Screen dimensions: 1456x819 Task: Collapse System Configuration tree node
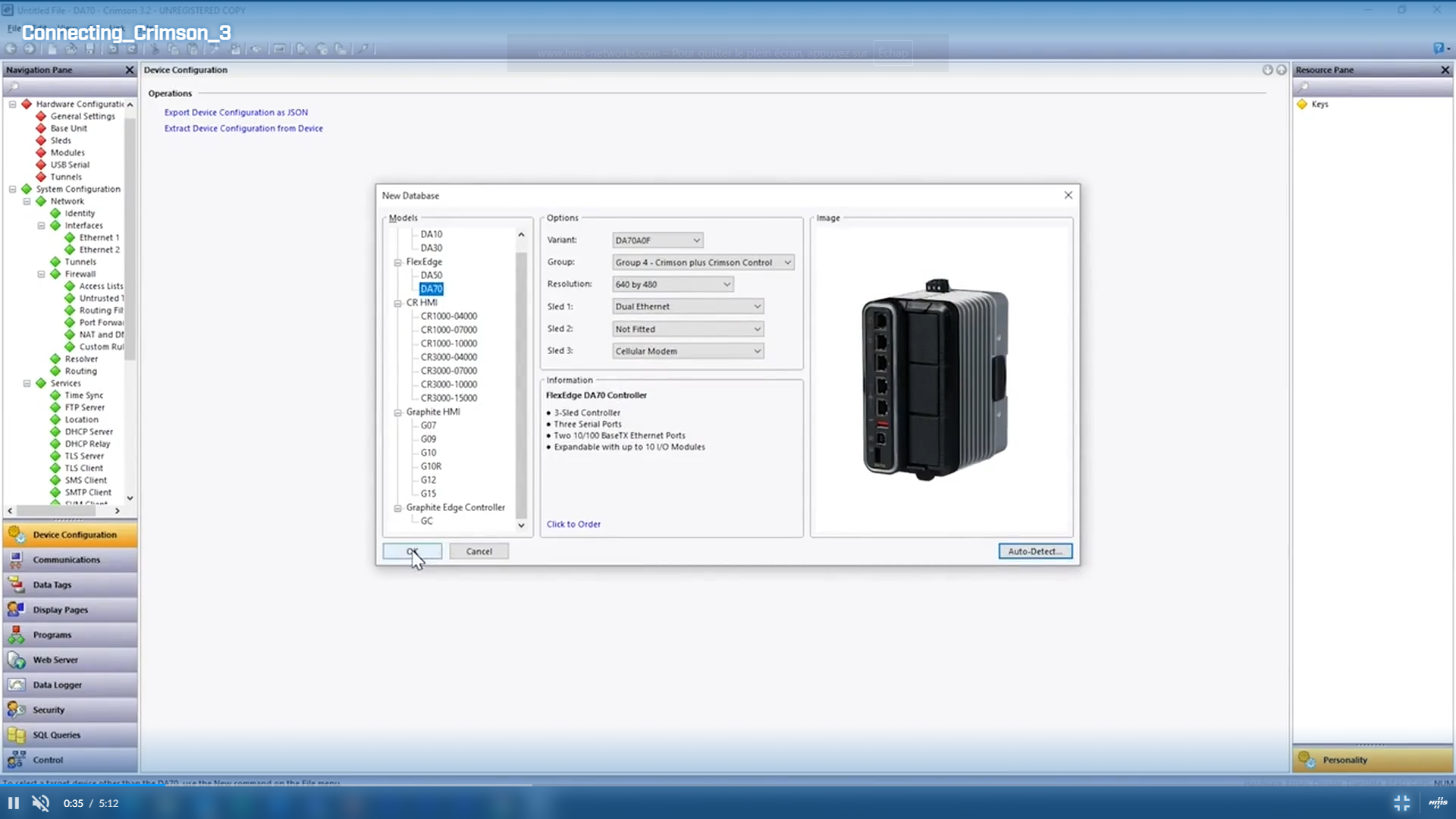click(12, 190)
